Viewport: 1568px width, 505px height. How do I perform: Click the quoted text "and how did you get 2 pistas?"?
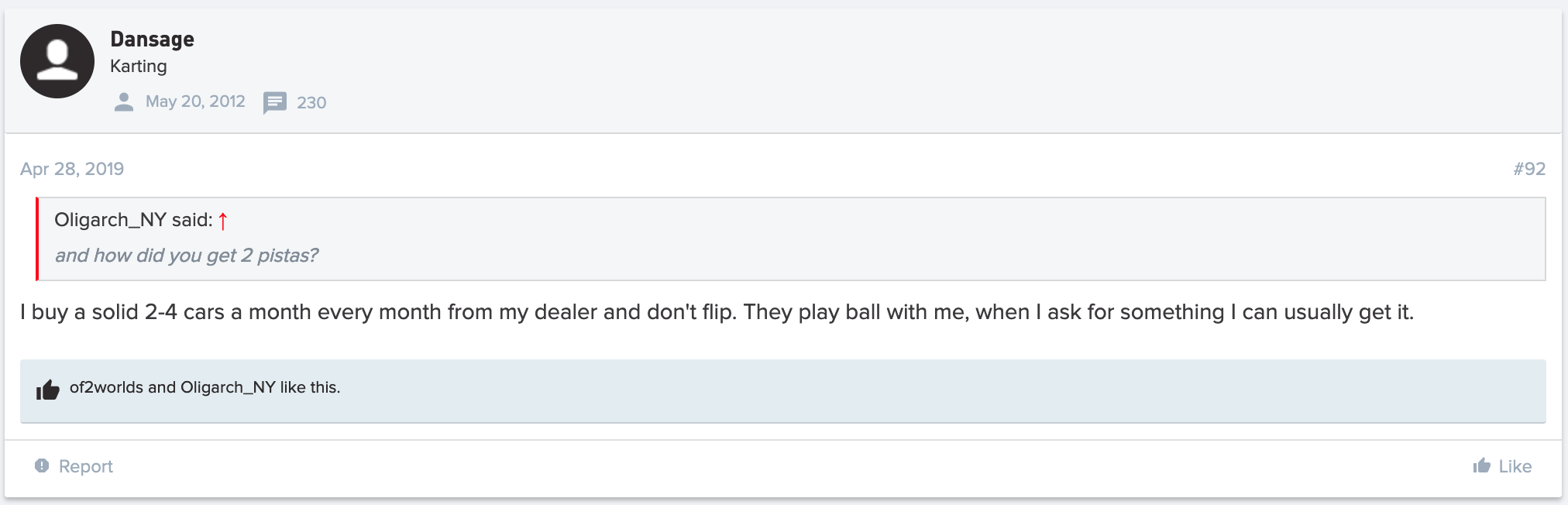pyautogui.click(x=186, y=256)
